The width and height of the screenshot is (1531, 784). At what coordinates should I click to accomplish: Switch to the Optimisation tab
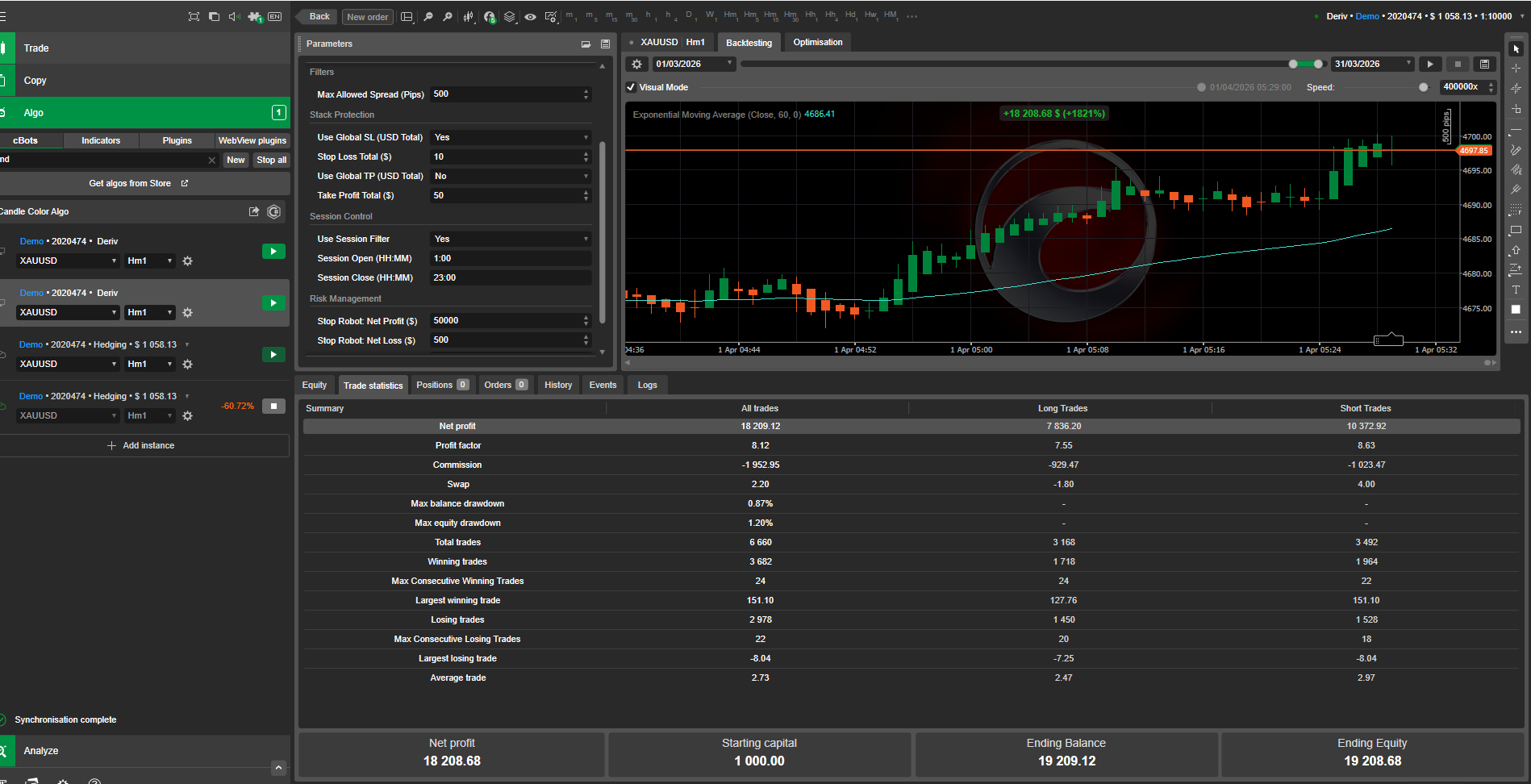tap(817, 43)
